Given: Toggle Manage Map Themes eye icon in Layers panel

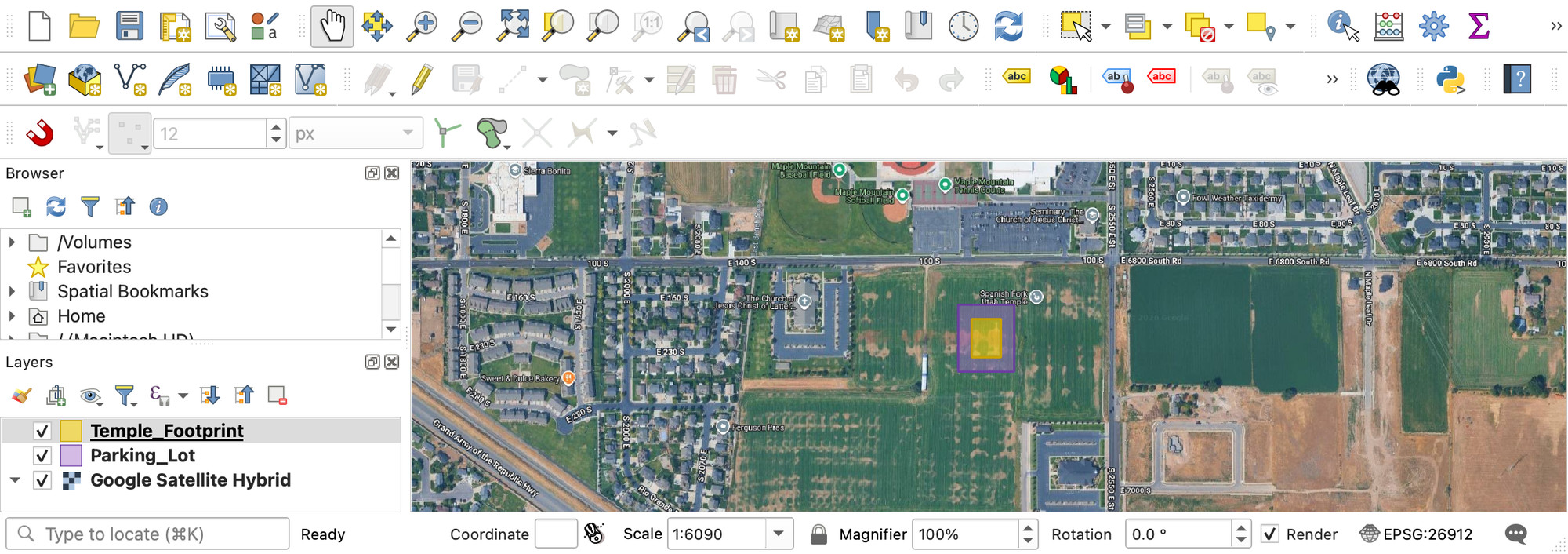Looking at the screenshot, I should pyautogui.click(x=90, y=395).
